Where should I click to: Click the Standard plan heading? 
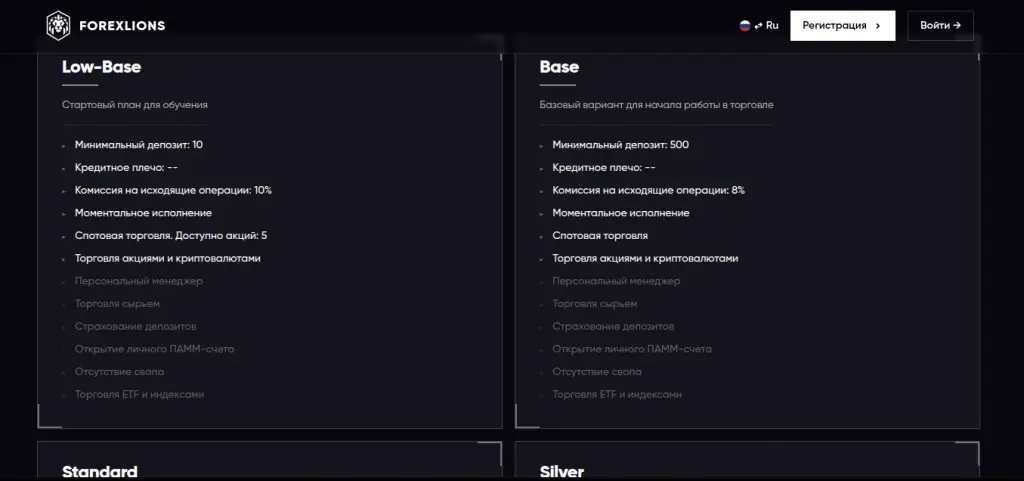tap(100, 472)
